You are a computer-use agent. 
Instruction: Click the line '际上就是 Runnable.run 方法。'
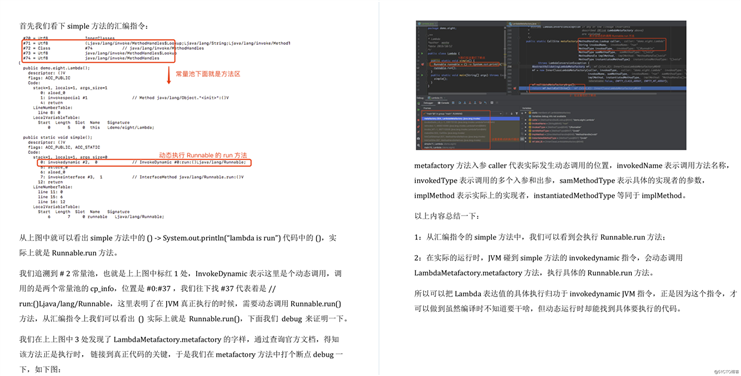[x=69, y=253]
